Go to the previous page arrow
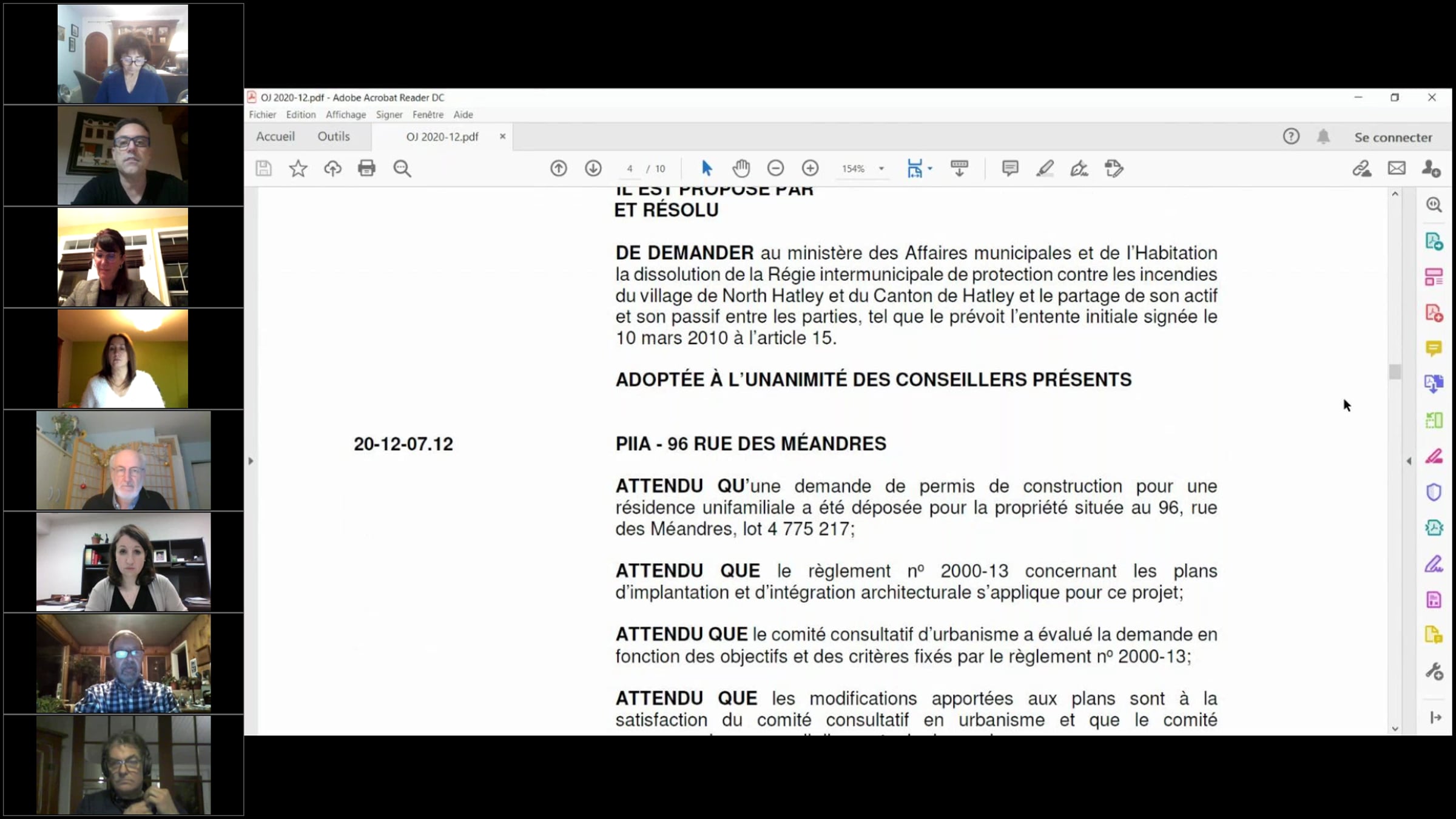1456x819 pixels. [558, 169]
